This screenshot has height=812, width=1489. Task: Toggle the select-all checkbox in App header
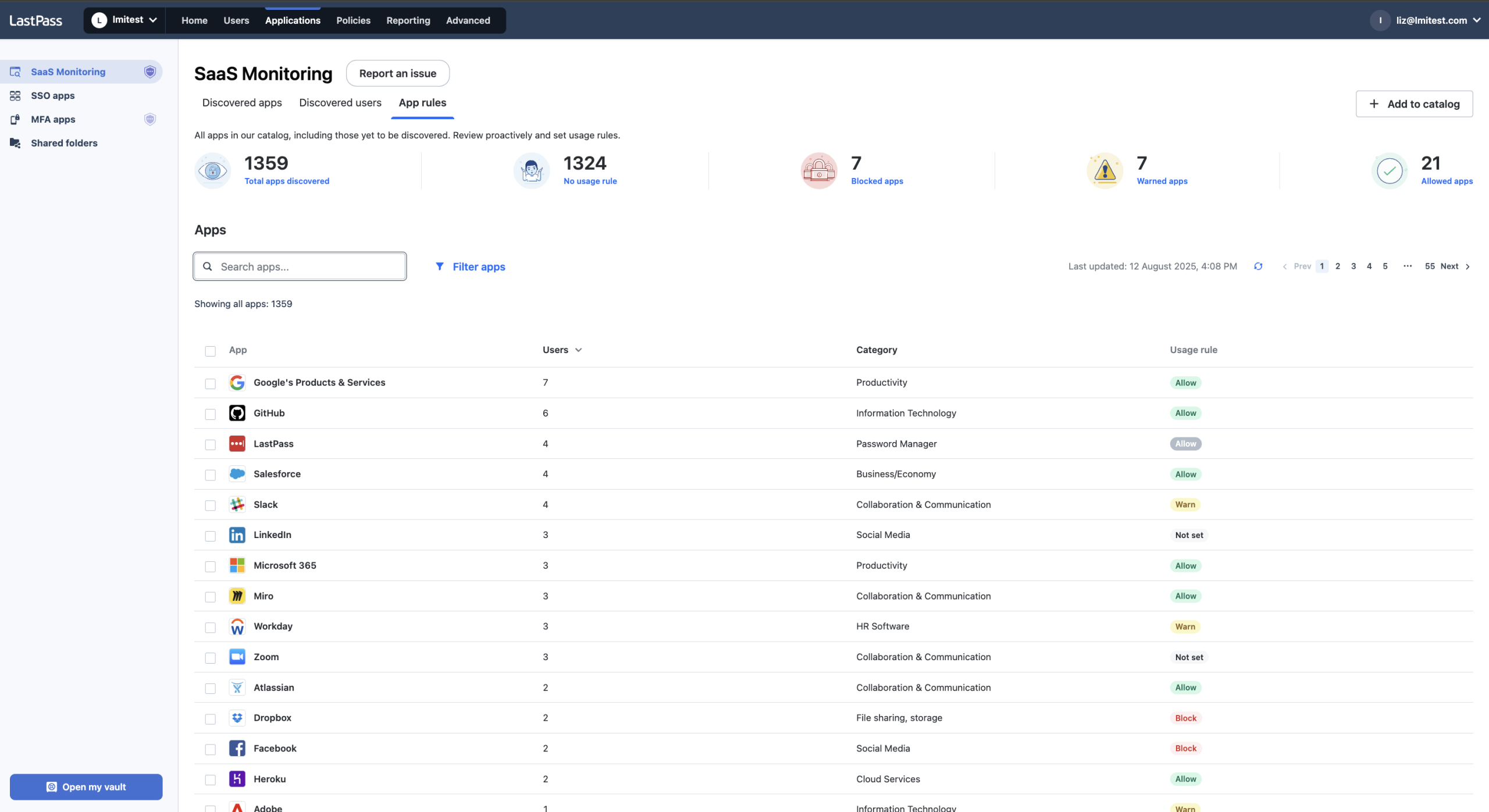pos(210,351)
